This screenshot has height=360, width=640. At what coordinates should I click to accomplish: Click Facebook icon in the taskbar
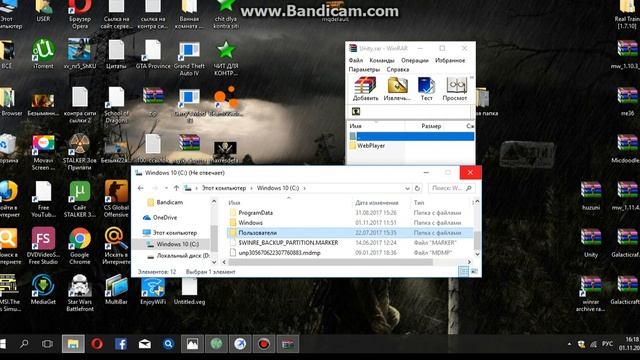(121, 344)
